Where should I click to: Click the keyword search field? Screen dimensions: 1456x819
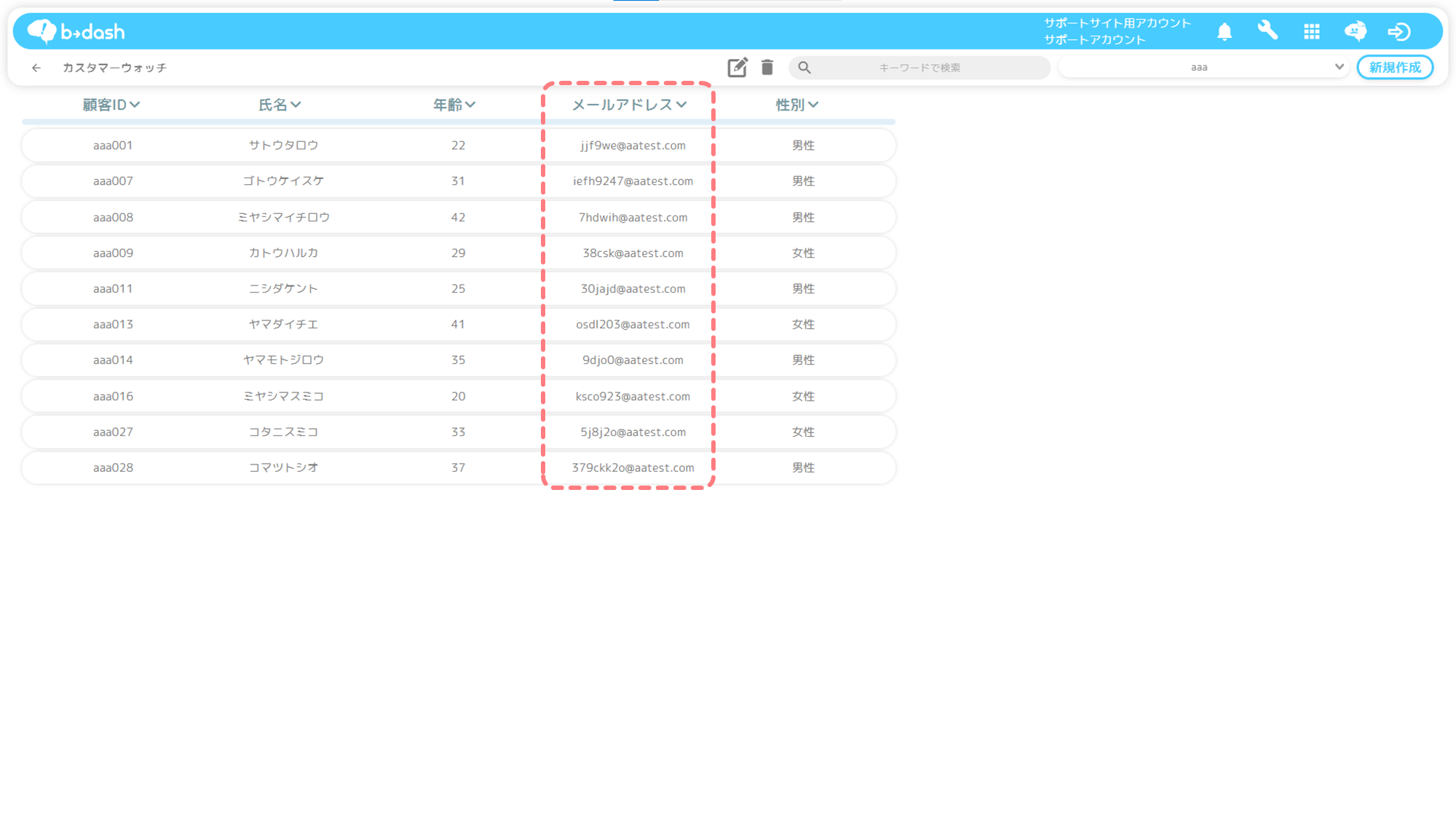(x=919, y=68)
